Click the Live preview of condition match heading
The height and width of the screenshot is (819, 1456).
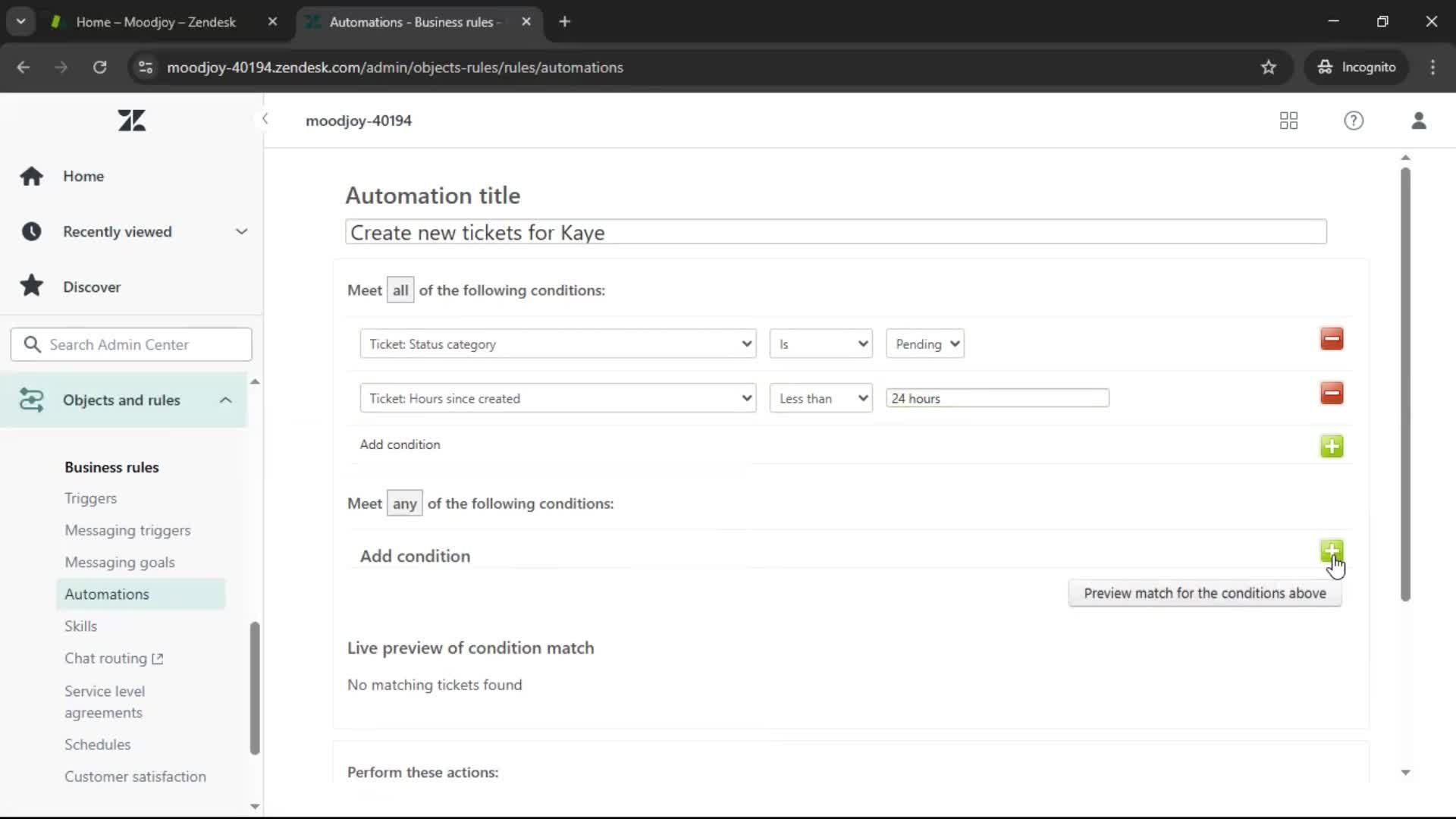click(471, 648)
